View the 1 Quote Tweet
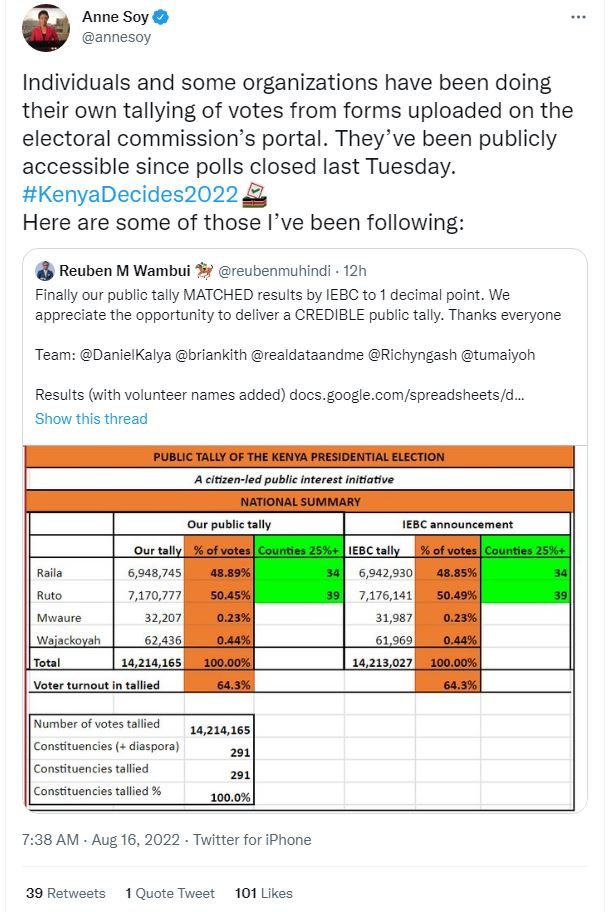This screenshot has height=912, width=608. (x=170, y=892)
